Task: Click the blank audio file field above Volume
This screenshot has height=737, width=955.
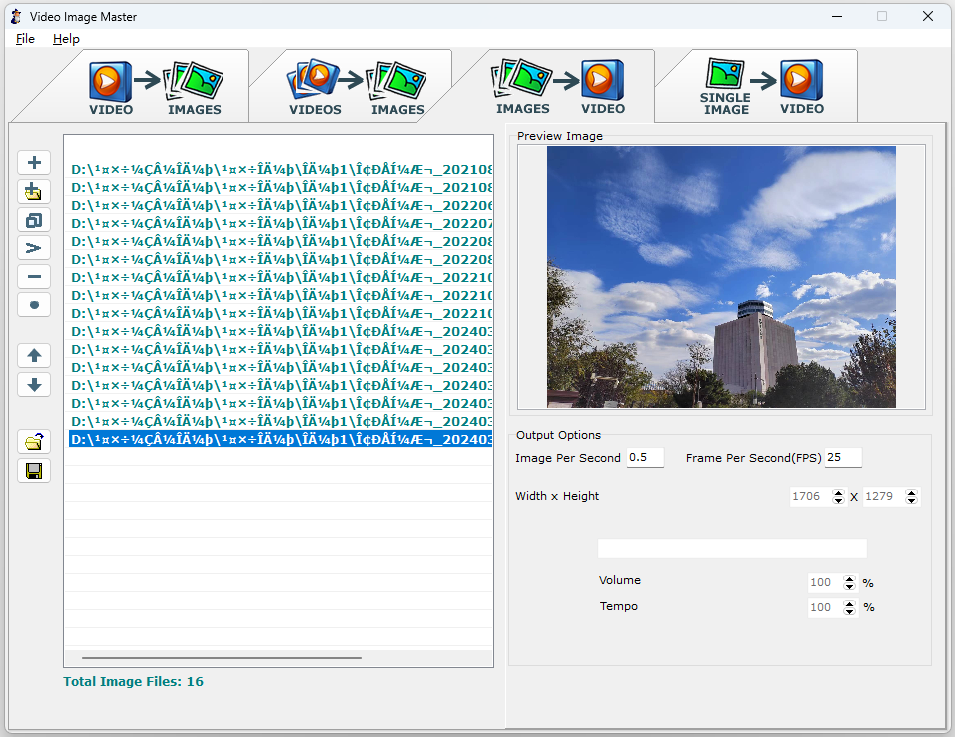Action: (732, 548)
